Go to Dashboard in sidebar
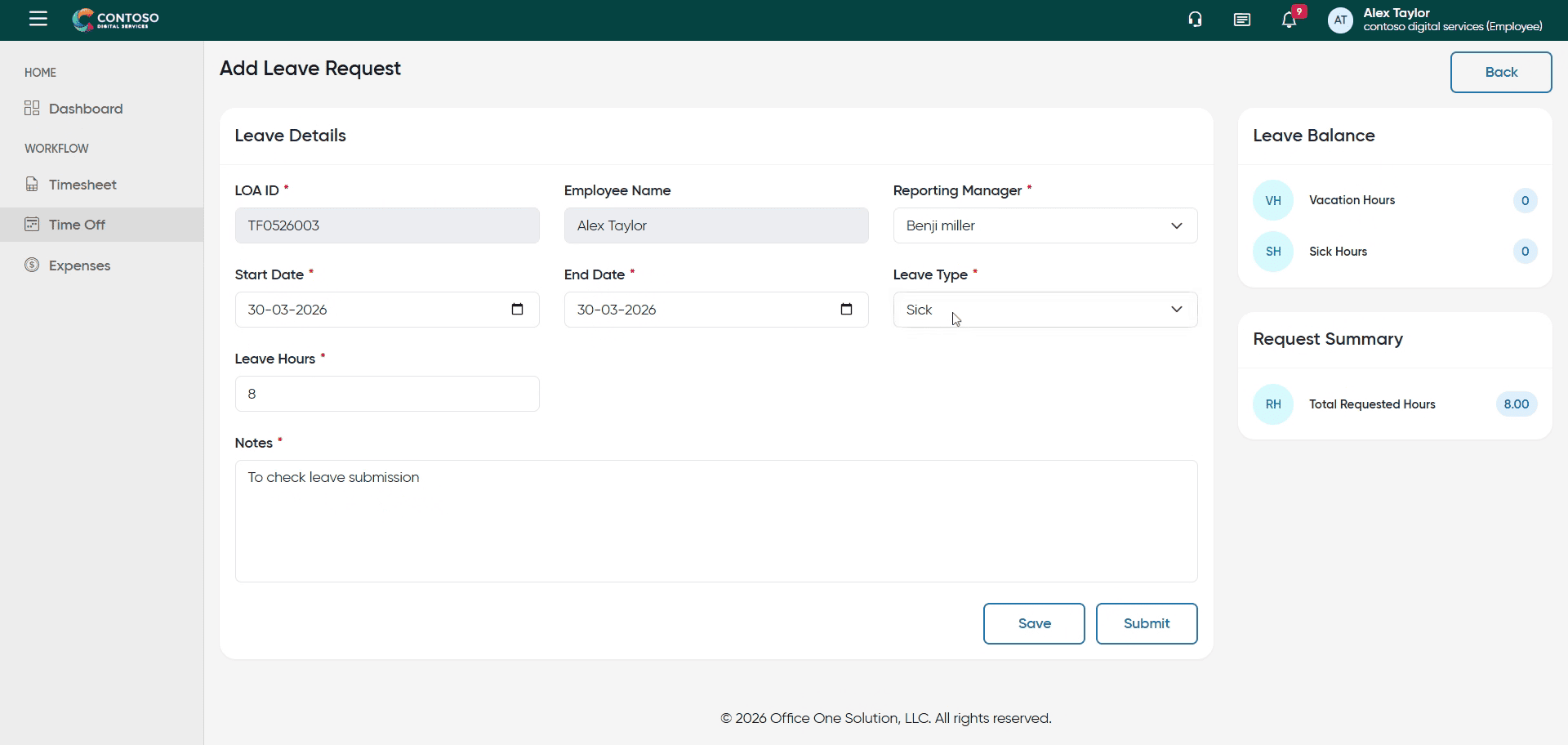Image resolution: width=1568 pixels, height=745 pixels. (85, 109)
